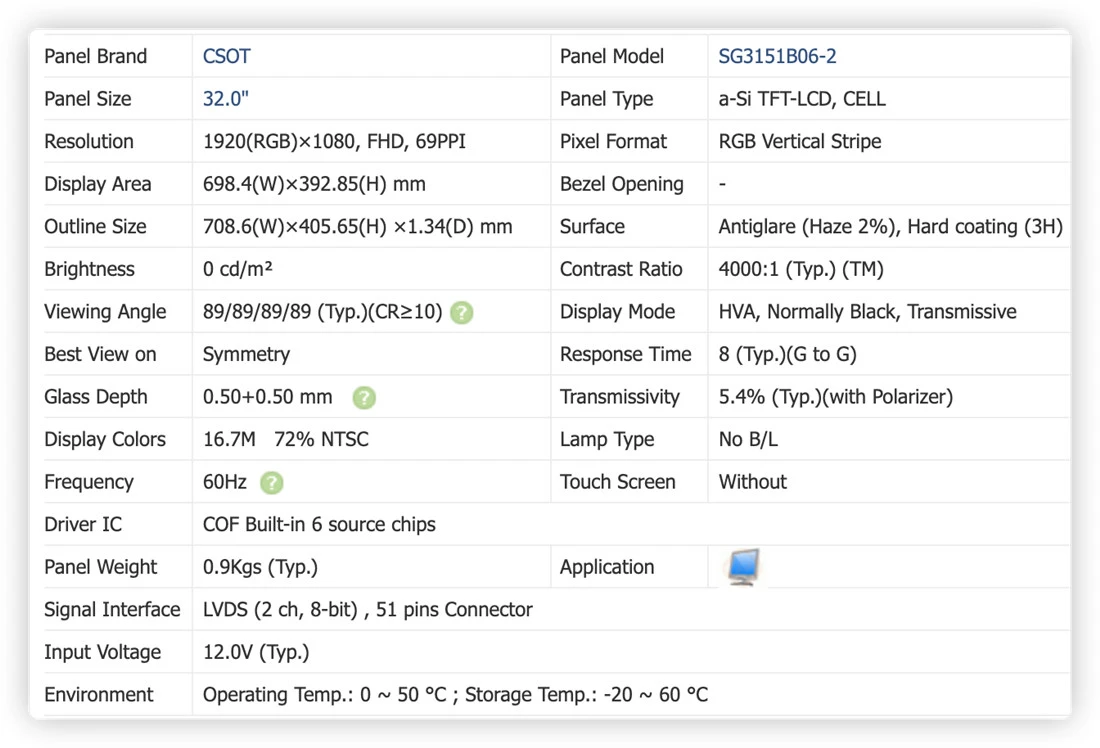Viewport: 1100px width, 748px height.
Task: Click the 16.7M display colors value
Action: point(229,439)
